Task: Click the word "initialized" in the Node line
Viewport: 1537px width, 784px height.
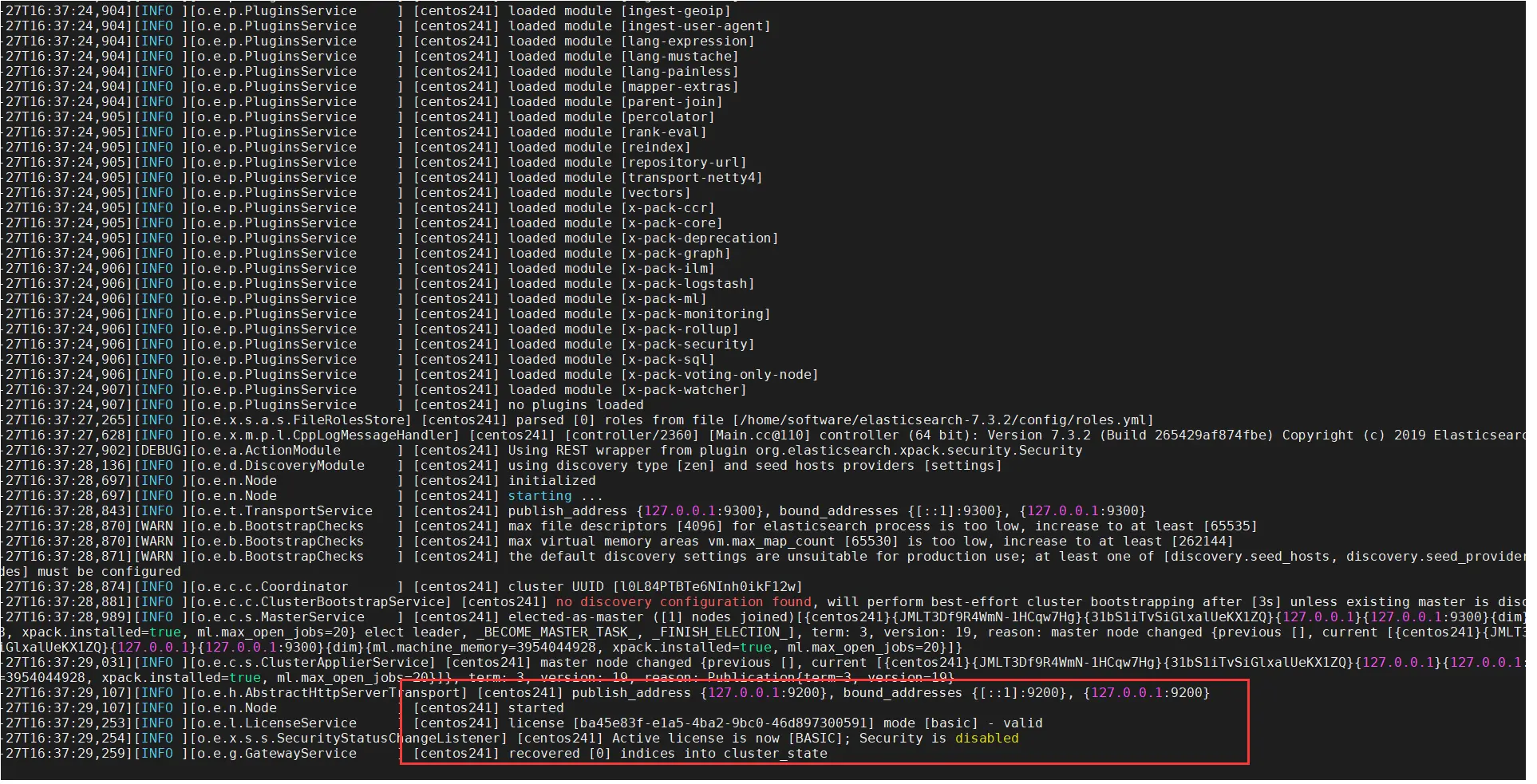Action: [552, 481]
